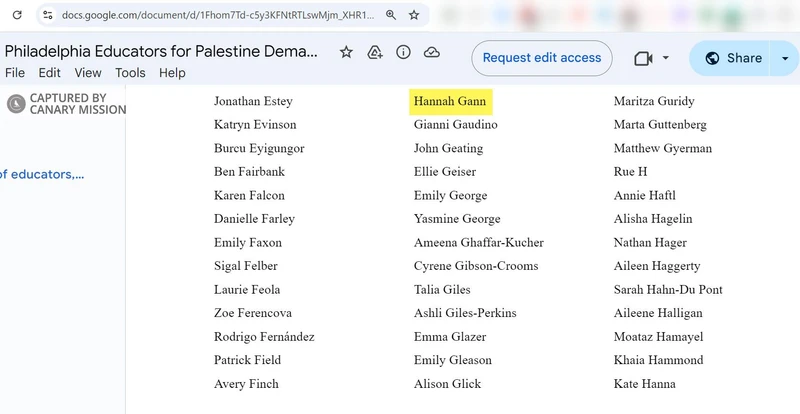This screenshot has width=800, height=414.
Task: Click the name Aileen Haggerty
Action: click(x=657, y=266)
